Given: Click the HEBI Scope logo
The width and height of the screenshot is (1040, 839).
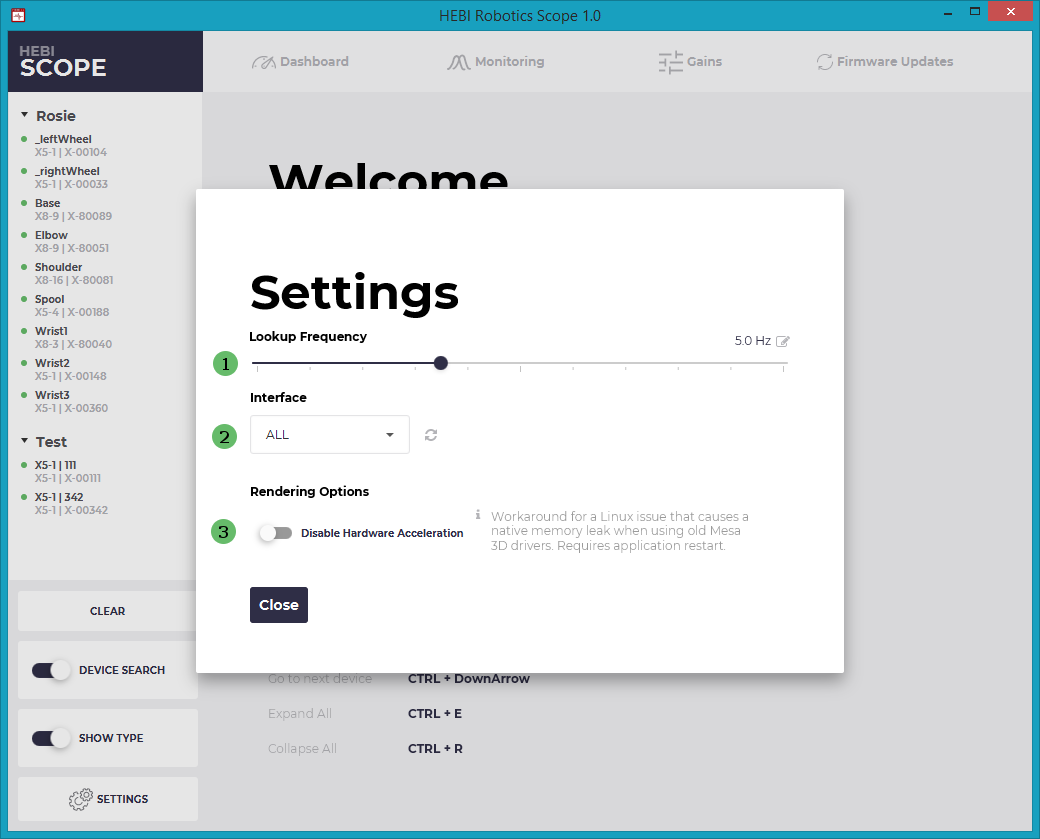Looking at the screenshot, I should pos(63,61).
